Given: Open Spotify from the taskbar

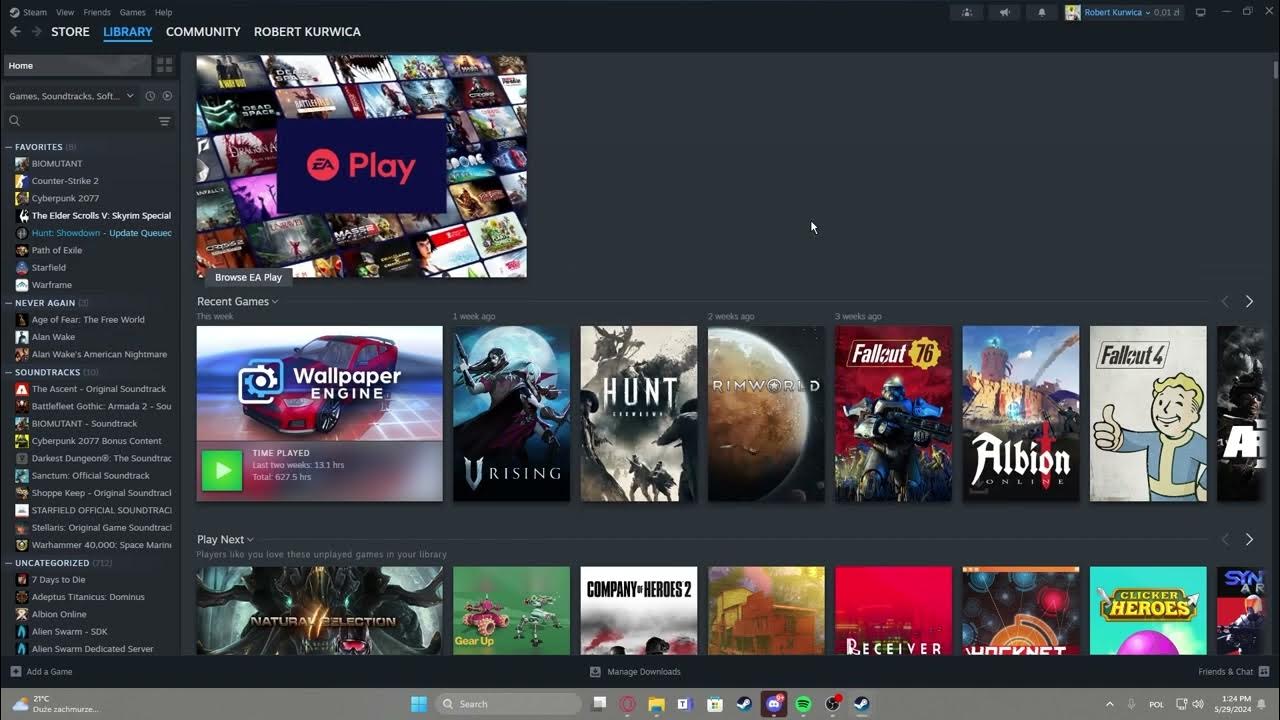Looking at the screenshot, I should [x=803, y=704].
